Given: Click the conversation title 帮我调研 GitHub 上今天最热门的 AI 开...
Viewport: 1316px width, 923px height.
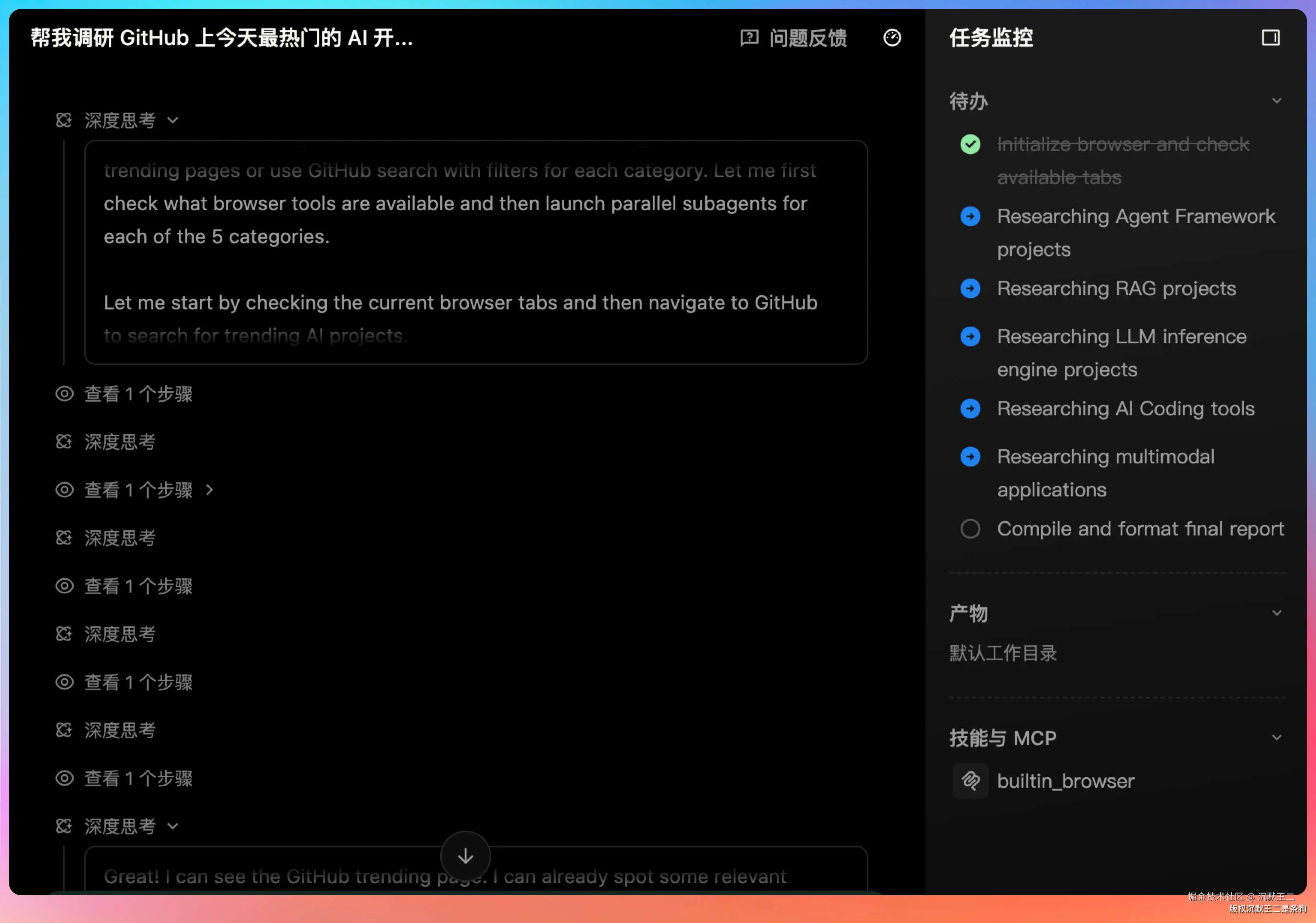Looking at the screenshot, I should point(222,38).
